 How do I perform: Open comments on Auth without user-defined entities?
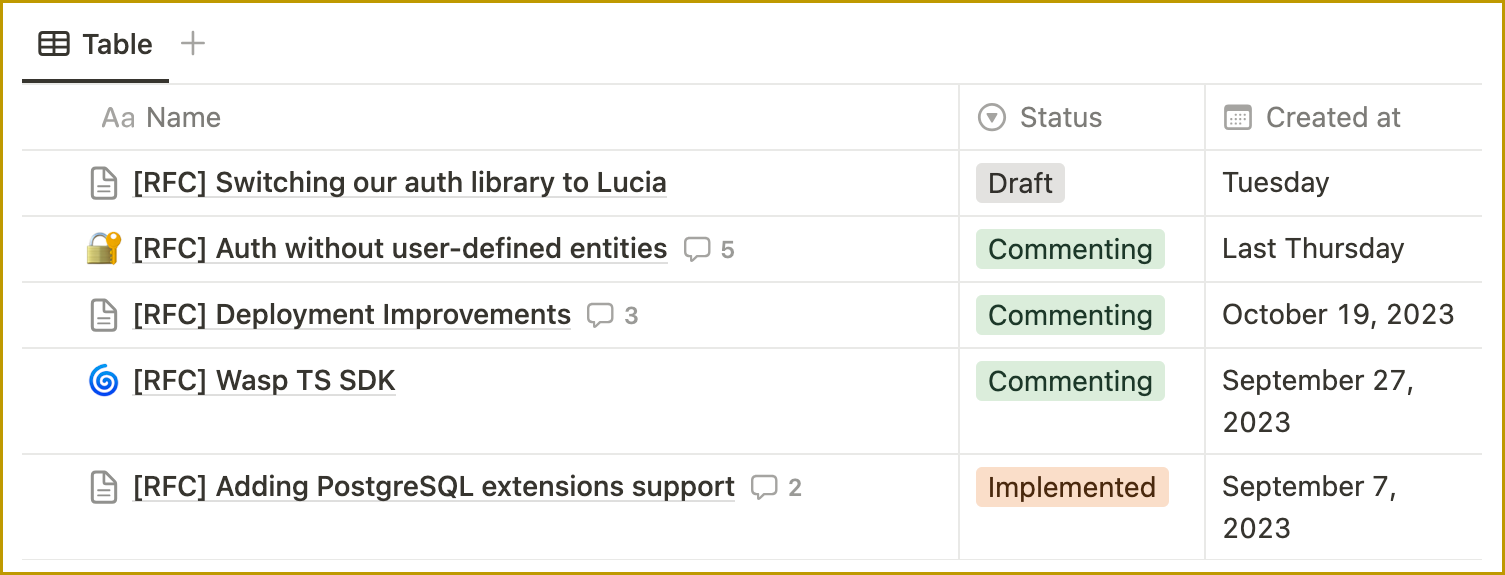709,249
